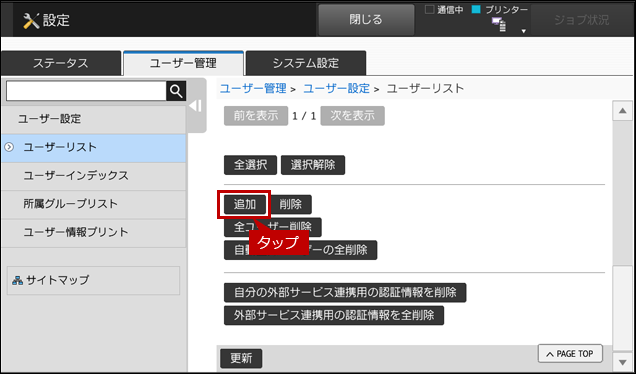Click 外部サービス連携用の認証情報を全削除 button
The image size is (636, 374).
pyautogui.click(x=334, y=316)
